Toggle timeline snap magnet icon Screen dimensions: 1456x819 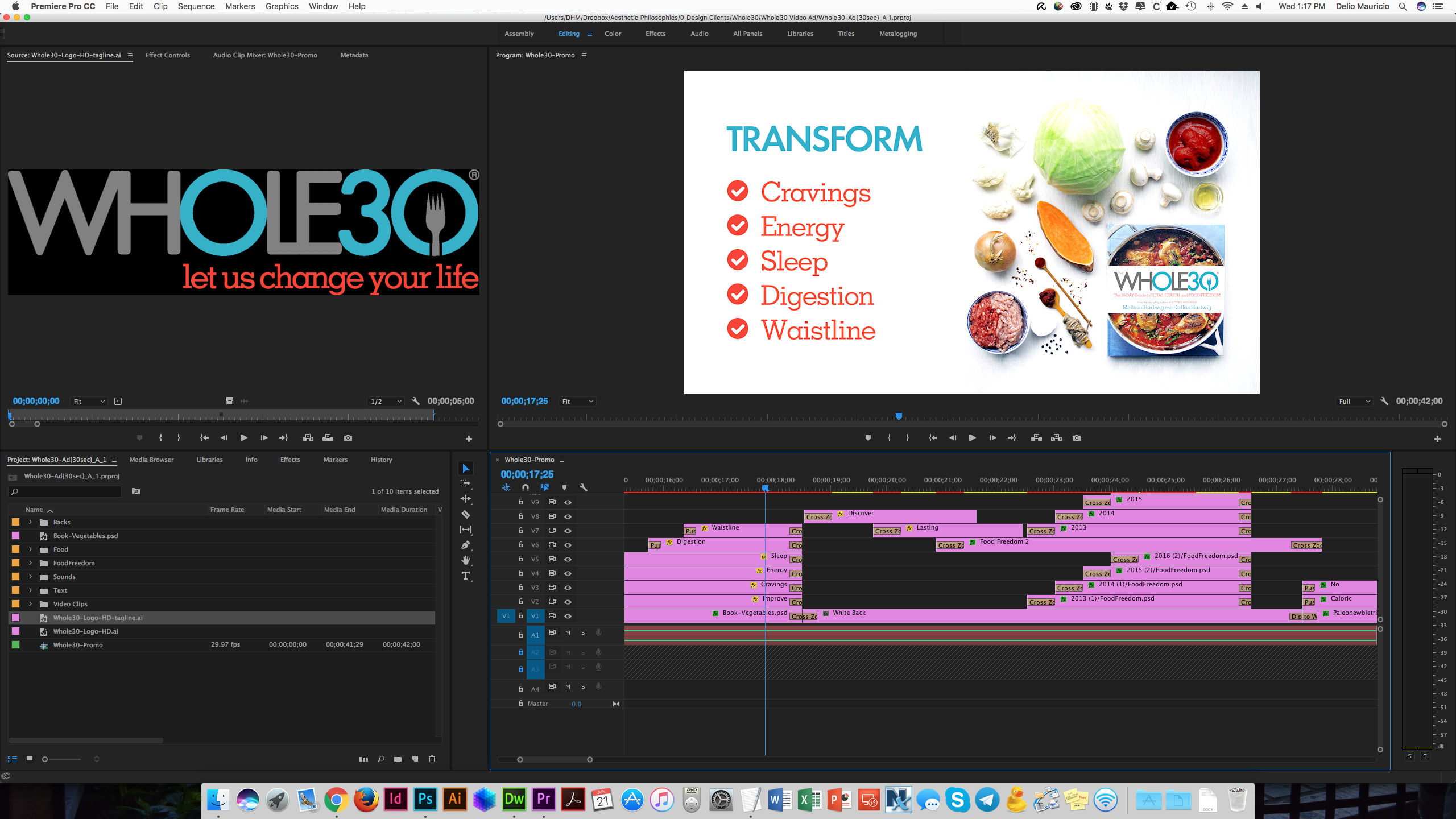[525, 487]
